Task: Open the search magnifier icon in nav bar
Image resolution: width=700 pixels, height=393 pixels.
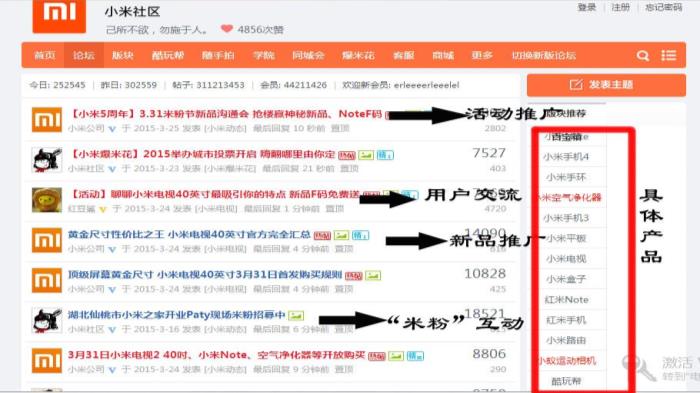Action: 642,55
